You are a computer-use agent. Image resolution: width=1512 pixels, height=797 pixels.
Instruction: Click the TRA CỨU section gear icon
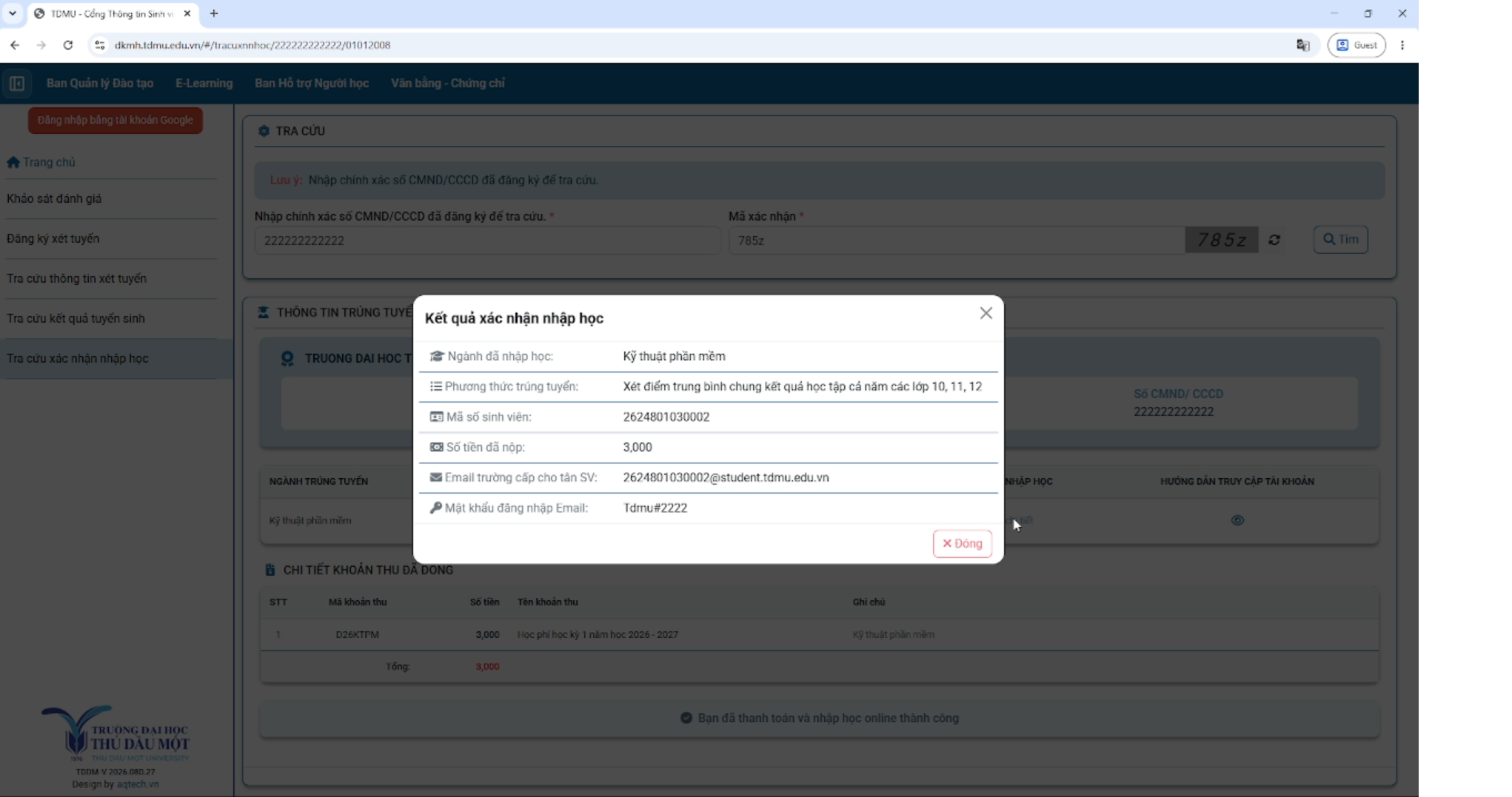(264, 131)
